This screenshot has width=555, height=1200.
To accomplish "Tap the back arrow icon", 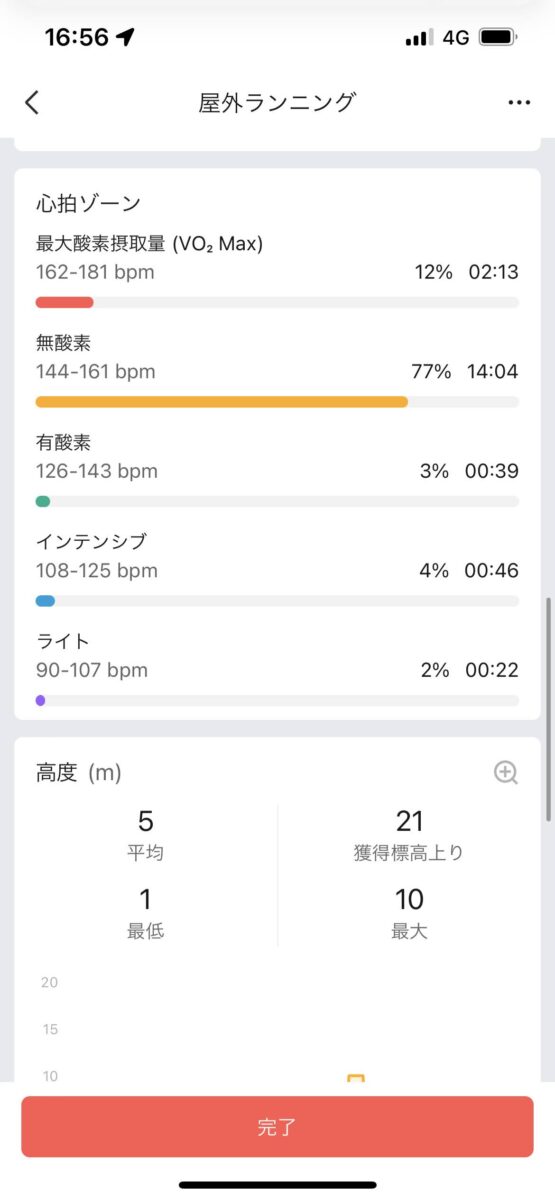I will click(x=32, y=102).
